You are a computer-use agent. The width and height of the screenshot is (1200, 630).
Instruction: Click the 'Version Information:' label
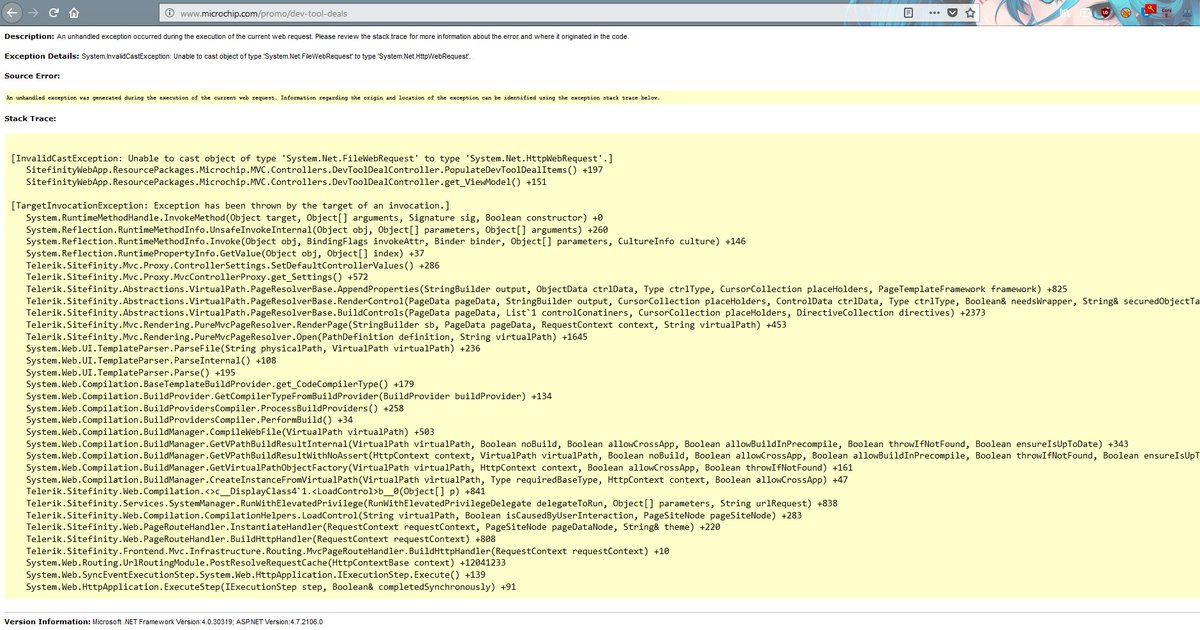coord(48,621)
